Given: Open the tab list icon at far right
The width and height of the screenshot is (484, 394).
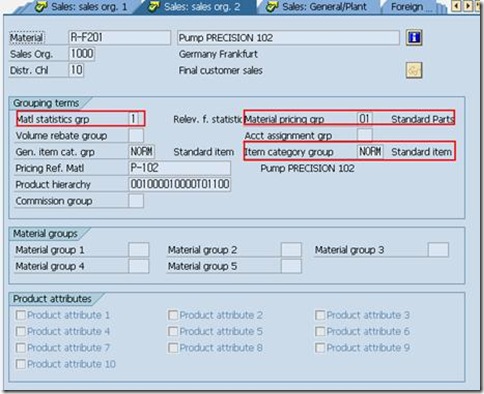Looking at the screenshot, I should pyautogui.click(x=479, y=6).
